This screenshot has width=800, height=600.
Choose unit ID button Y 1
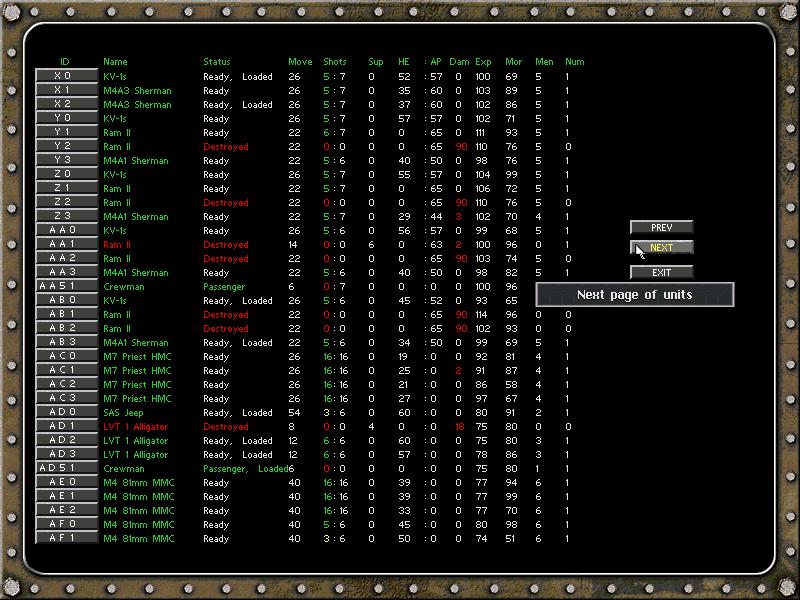(x=66, y=132)
